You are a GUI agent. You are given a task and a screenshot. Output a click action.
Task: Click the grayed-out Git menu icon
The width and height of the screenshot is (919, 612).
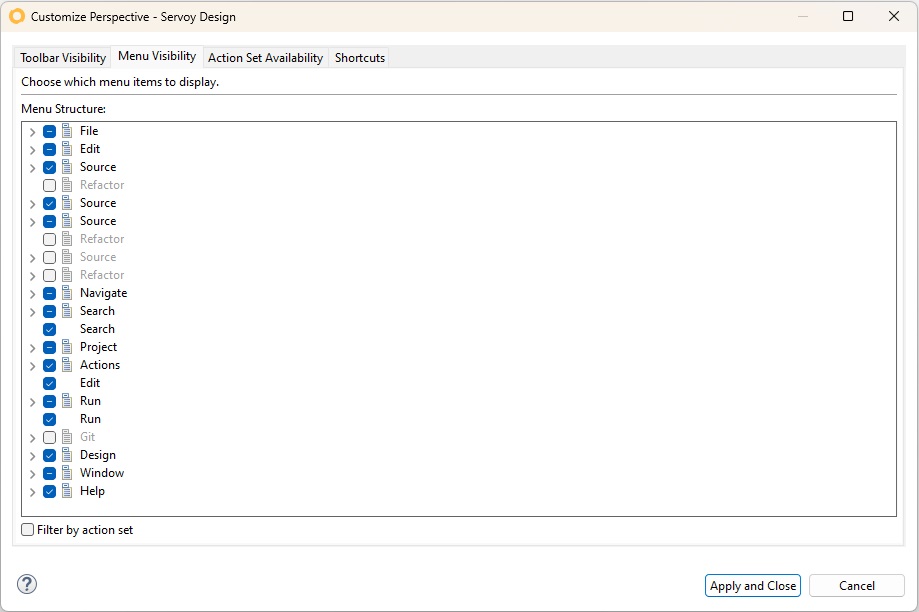tap(67, 437)
